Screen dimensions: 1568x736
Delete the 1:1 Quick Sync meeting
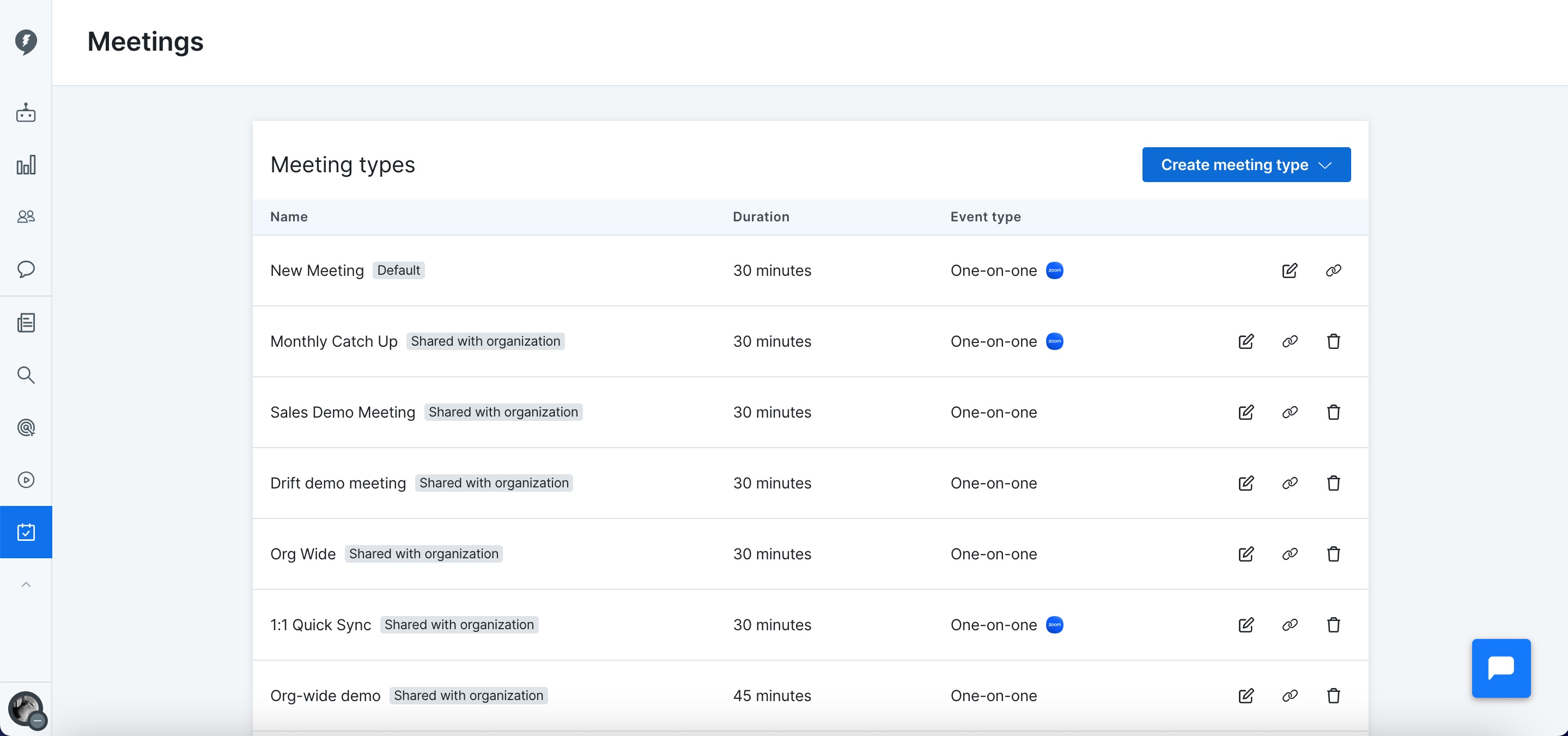pyautogui.click(x=1333, y=624)
